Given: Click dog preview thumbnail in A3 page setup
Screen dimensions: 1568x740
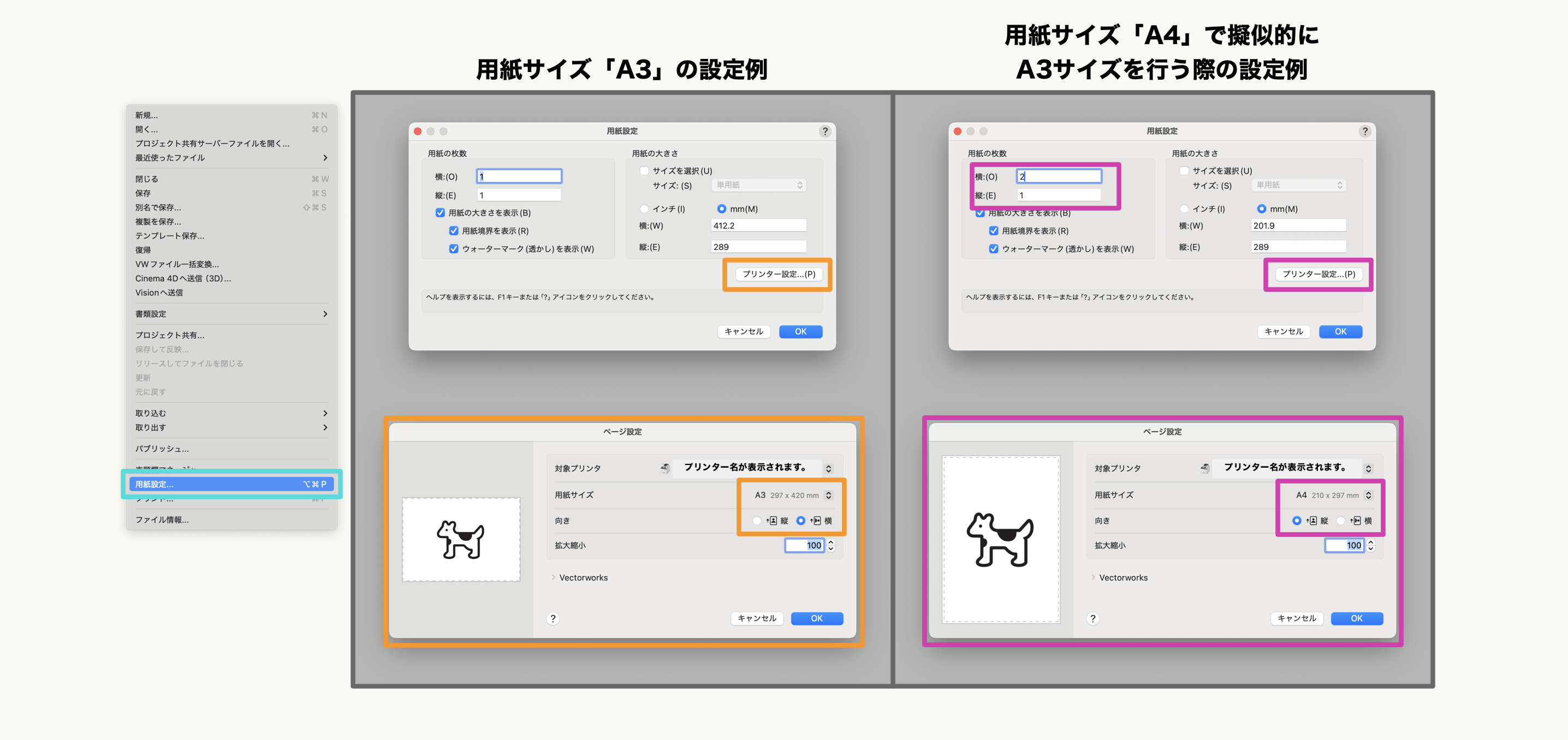Looking at the screenshot, I should pos(461,539).
